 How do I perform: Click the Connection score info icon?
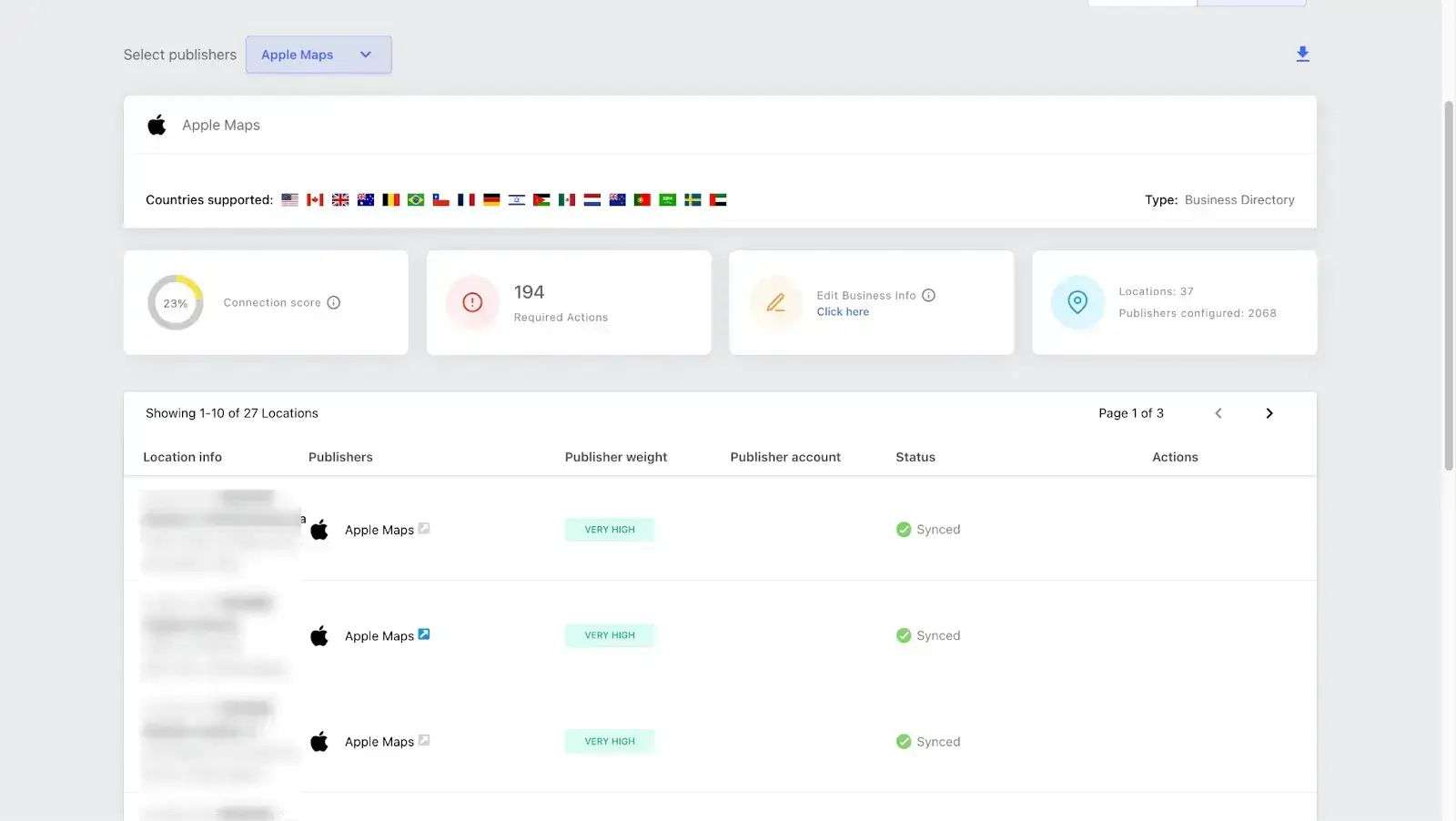[x=334, y=302]
